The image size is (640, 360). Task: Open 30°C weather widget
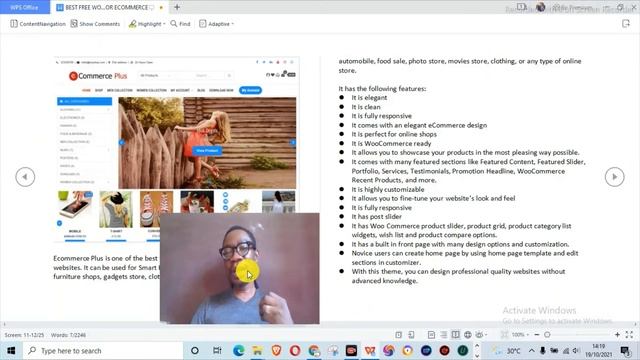[x=507, y=351]
